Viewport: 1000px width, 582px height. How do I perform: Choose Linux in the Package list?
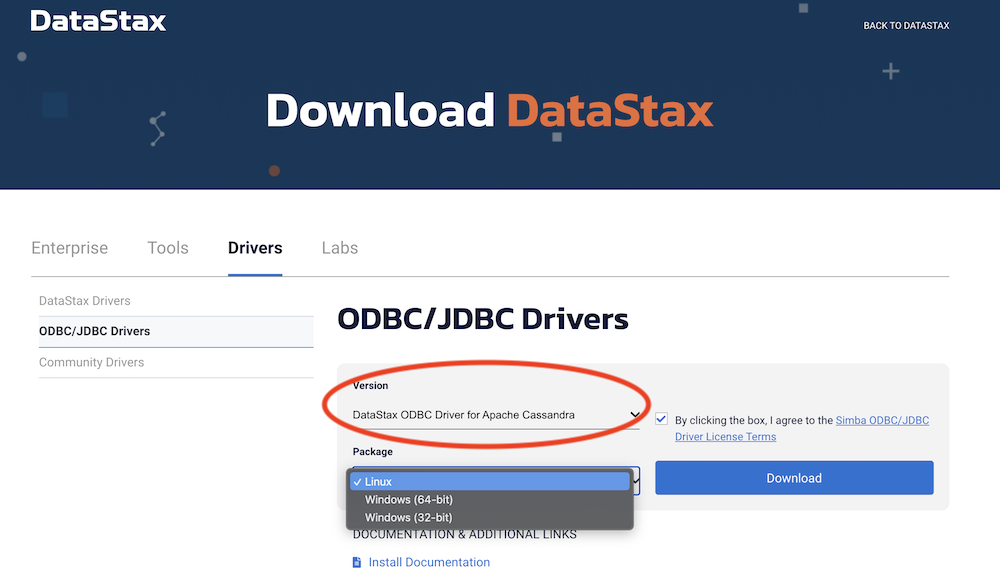[x=490, y=482]
